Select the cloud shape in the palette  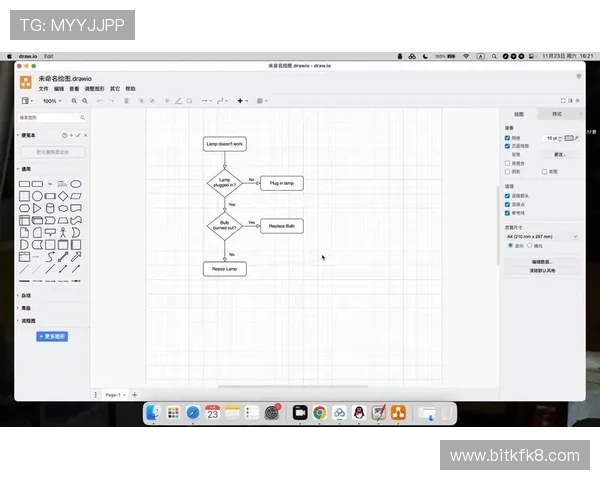pos(63,208)
